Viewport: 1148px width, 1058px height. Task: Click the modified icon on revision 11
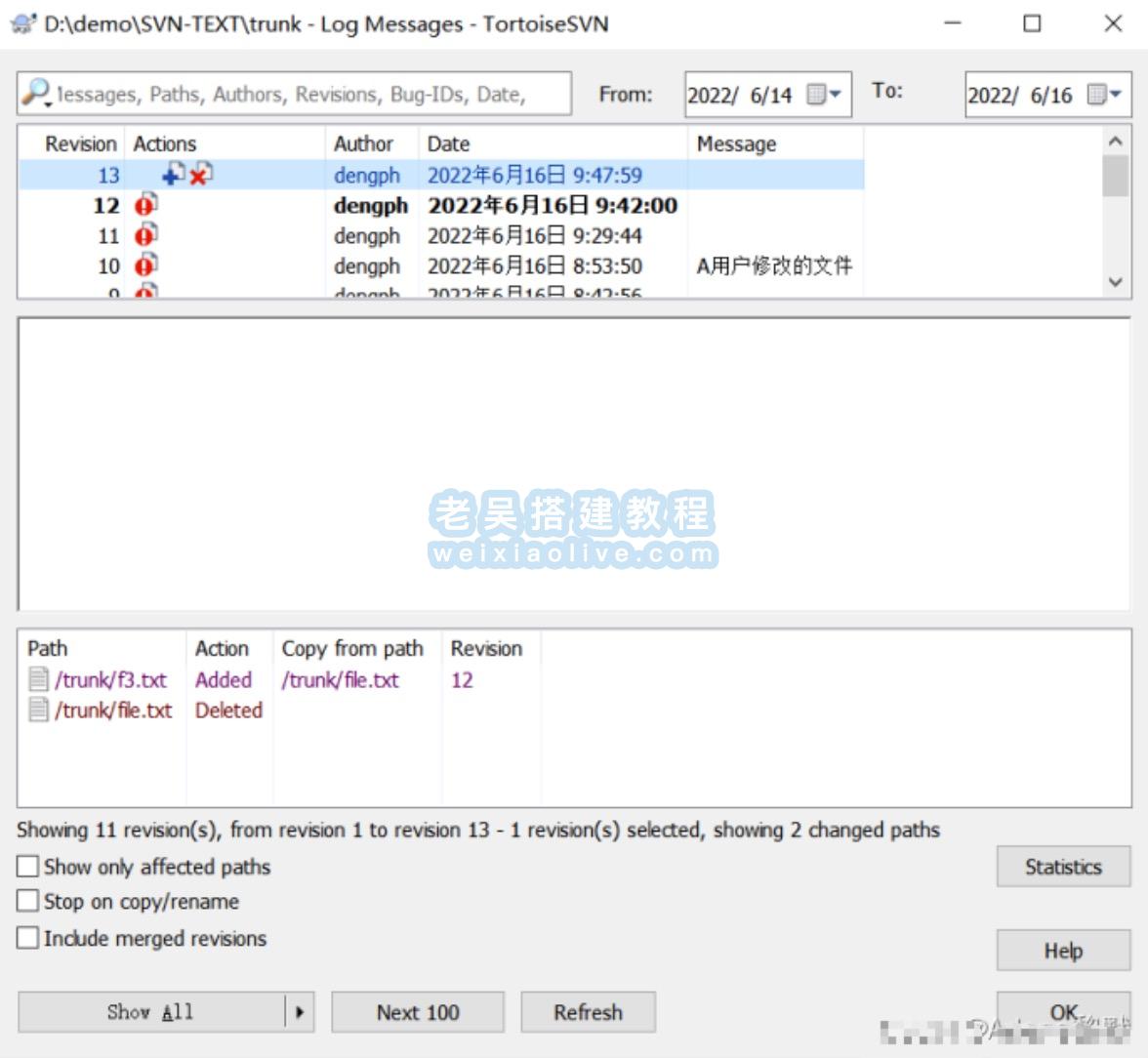(146, 235)
